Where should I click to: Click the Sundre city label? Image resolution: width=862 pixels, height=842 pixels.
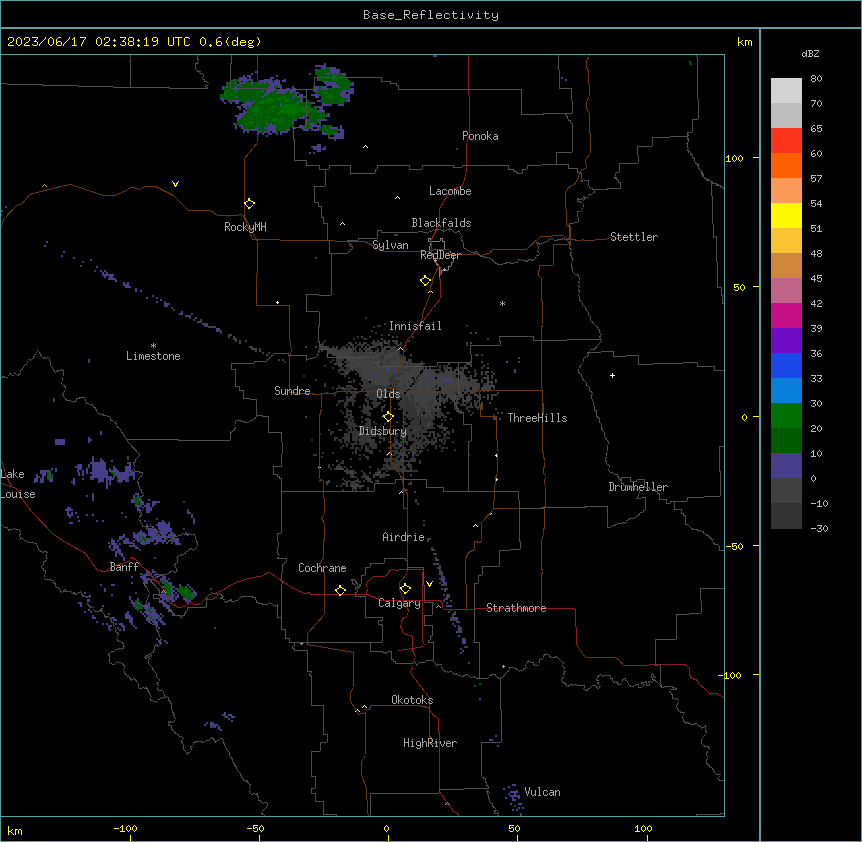coord(292,391)
